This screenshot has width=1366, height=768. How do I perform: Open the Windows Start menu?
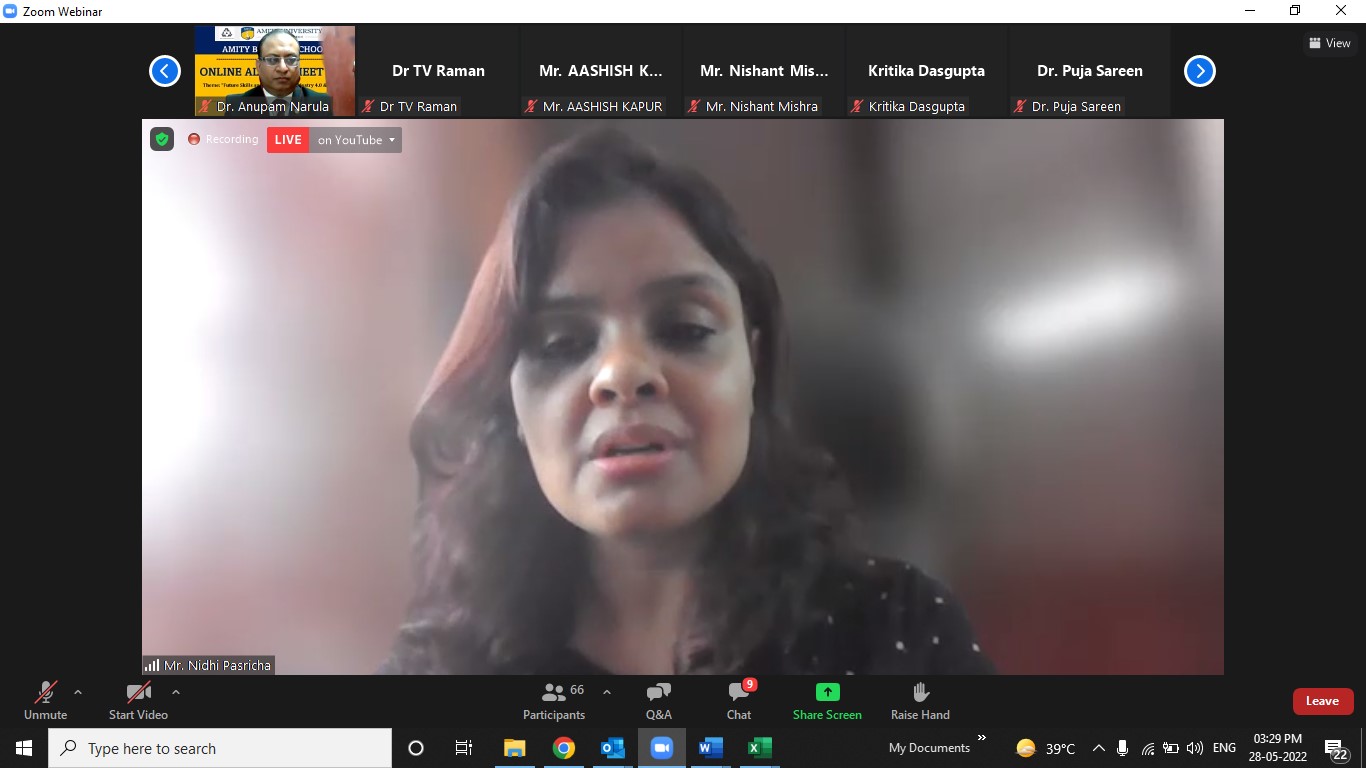click(x=24, y=748)
